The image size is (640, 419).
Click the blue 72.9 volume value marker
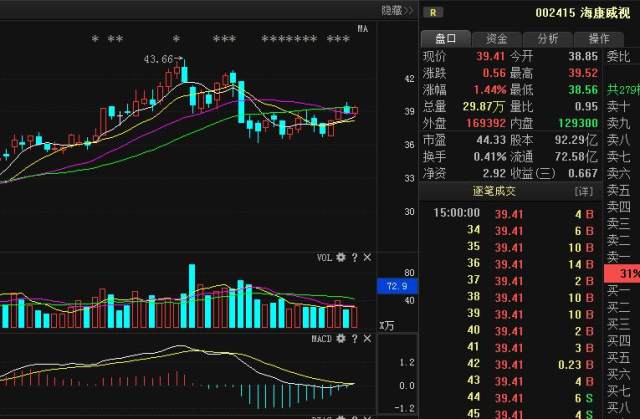pos(397,286)
